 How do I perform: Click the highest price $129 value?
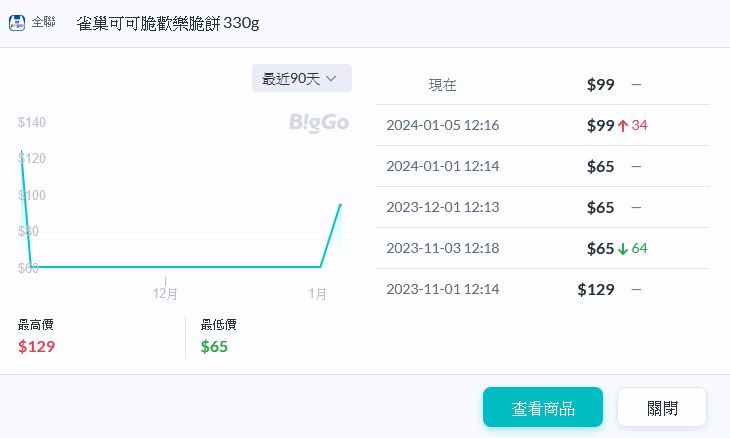[x=37, y=347]
